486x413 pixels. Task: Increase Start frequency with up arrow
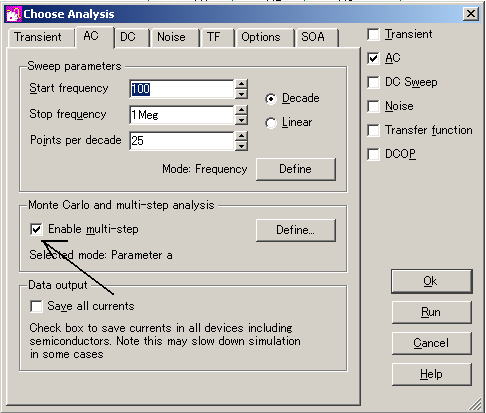click(x=241, y=84)
